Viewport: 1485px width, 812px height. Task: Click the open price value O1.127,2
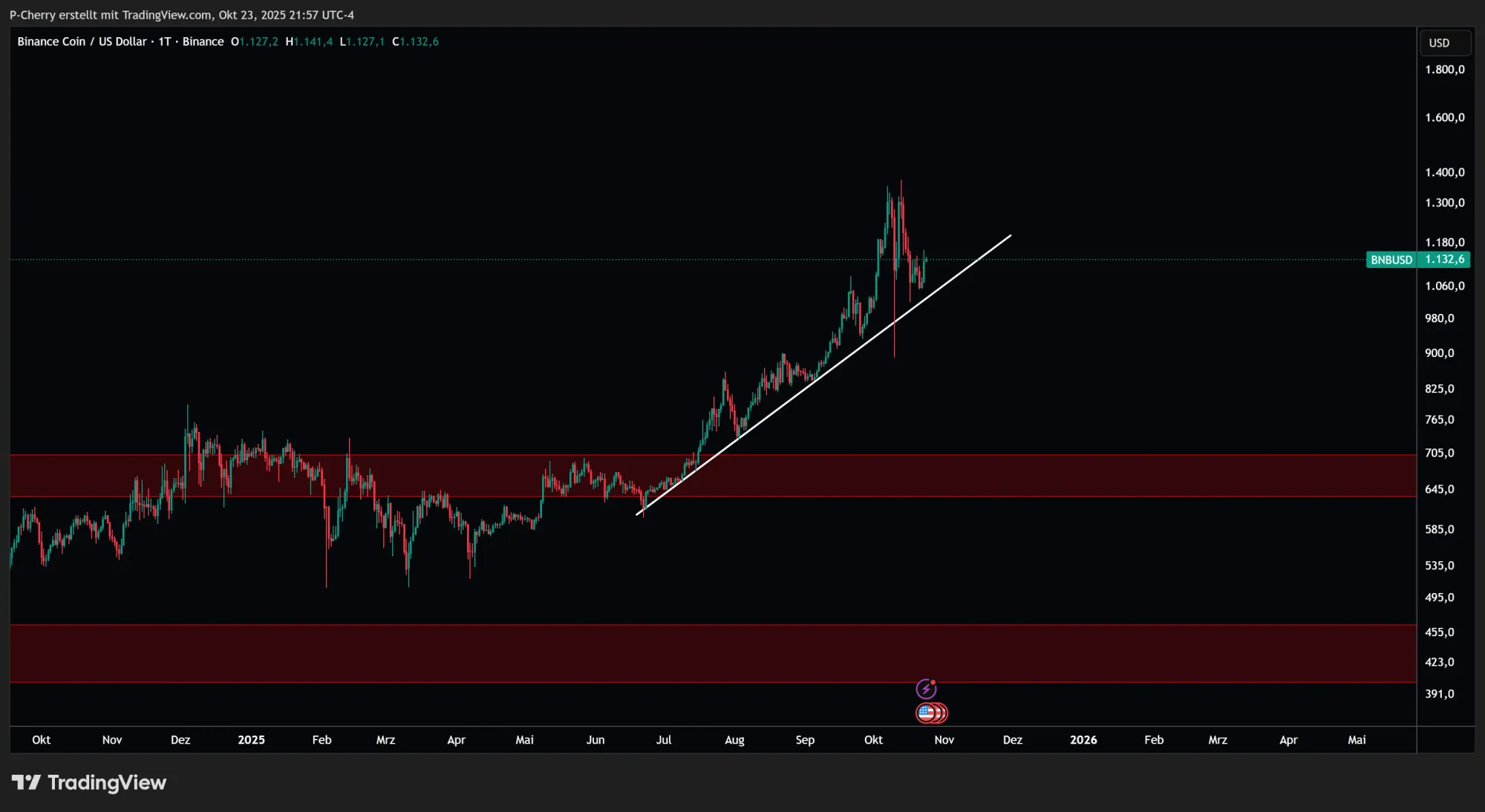tap(255, 42)
